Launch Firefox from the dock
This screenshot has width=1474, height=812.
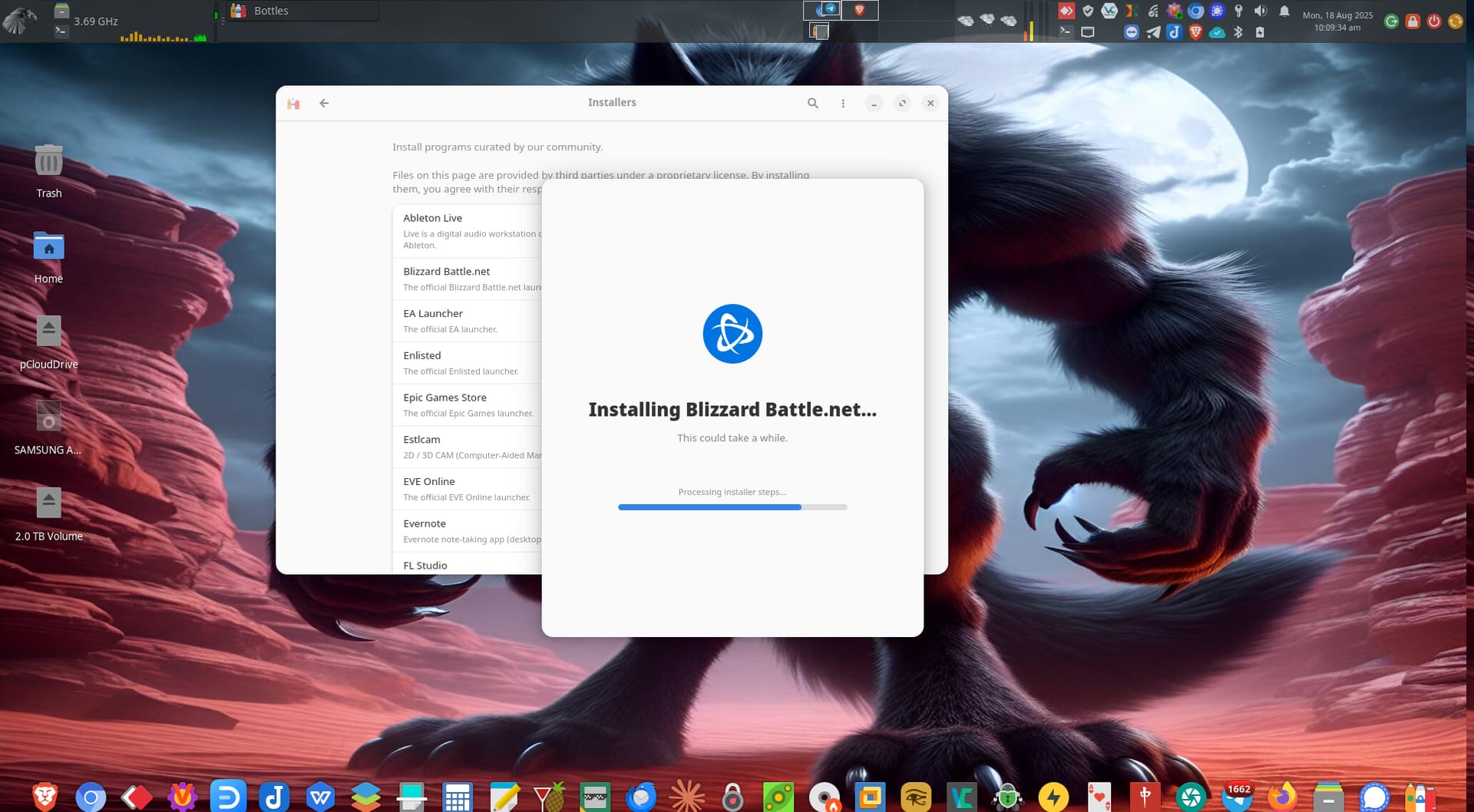[1283, 797]
